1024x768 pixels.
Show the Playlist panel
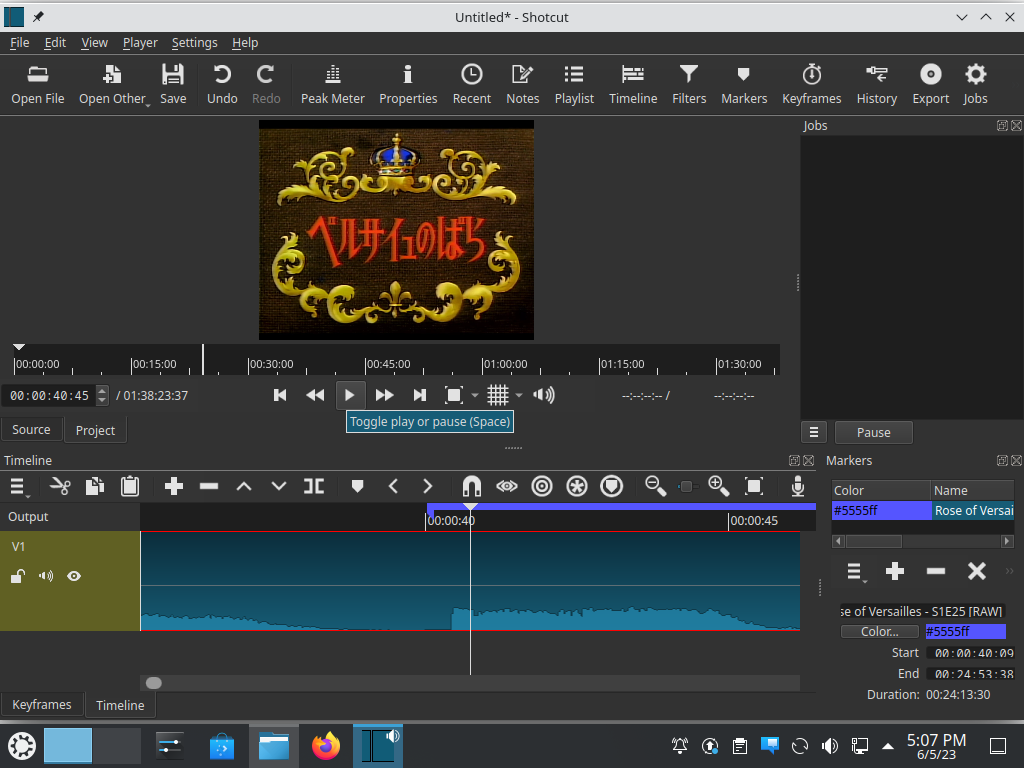point(574,85)
